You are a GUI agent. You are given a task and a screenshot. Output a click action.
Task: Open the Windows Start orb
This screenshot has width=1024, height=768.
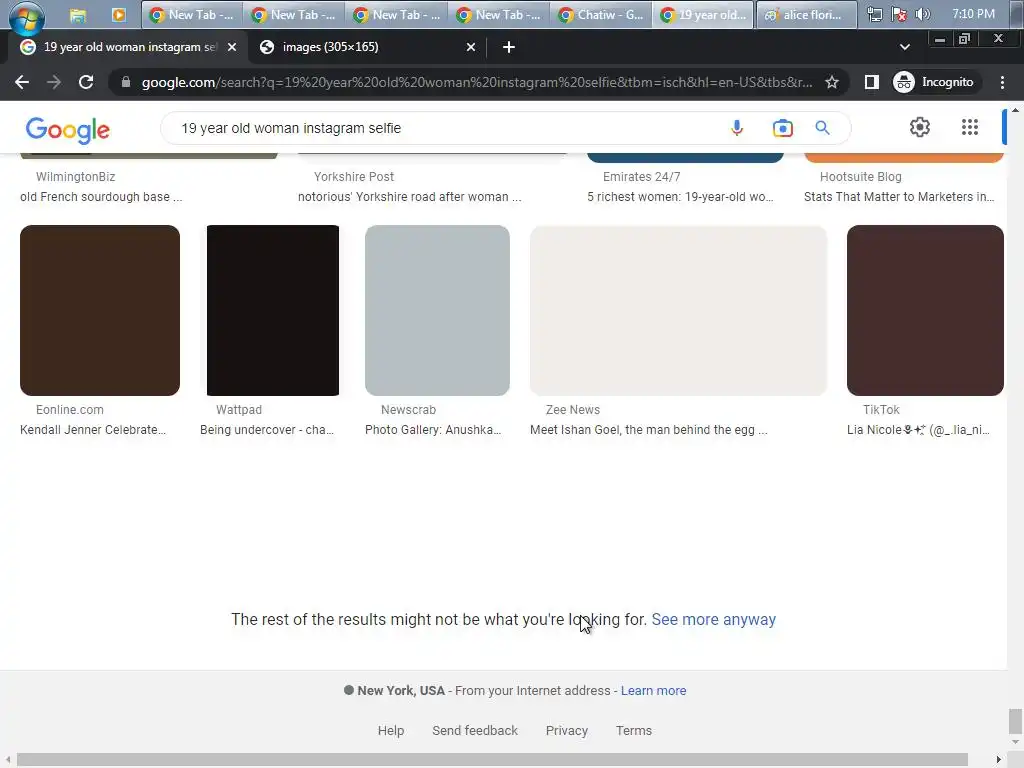click(x=27, y=16)
